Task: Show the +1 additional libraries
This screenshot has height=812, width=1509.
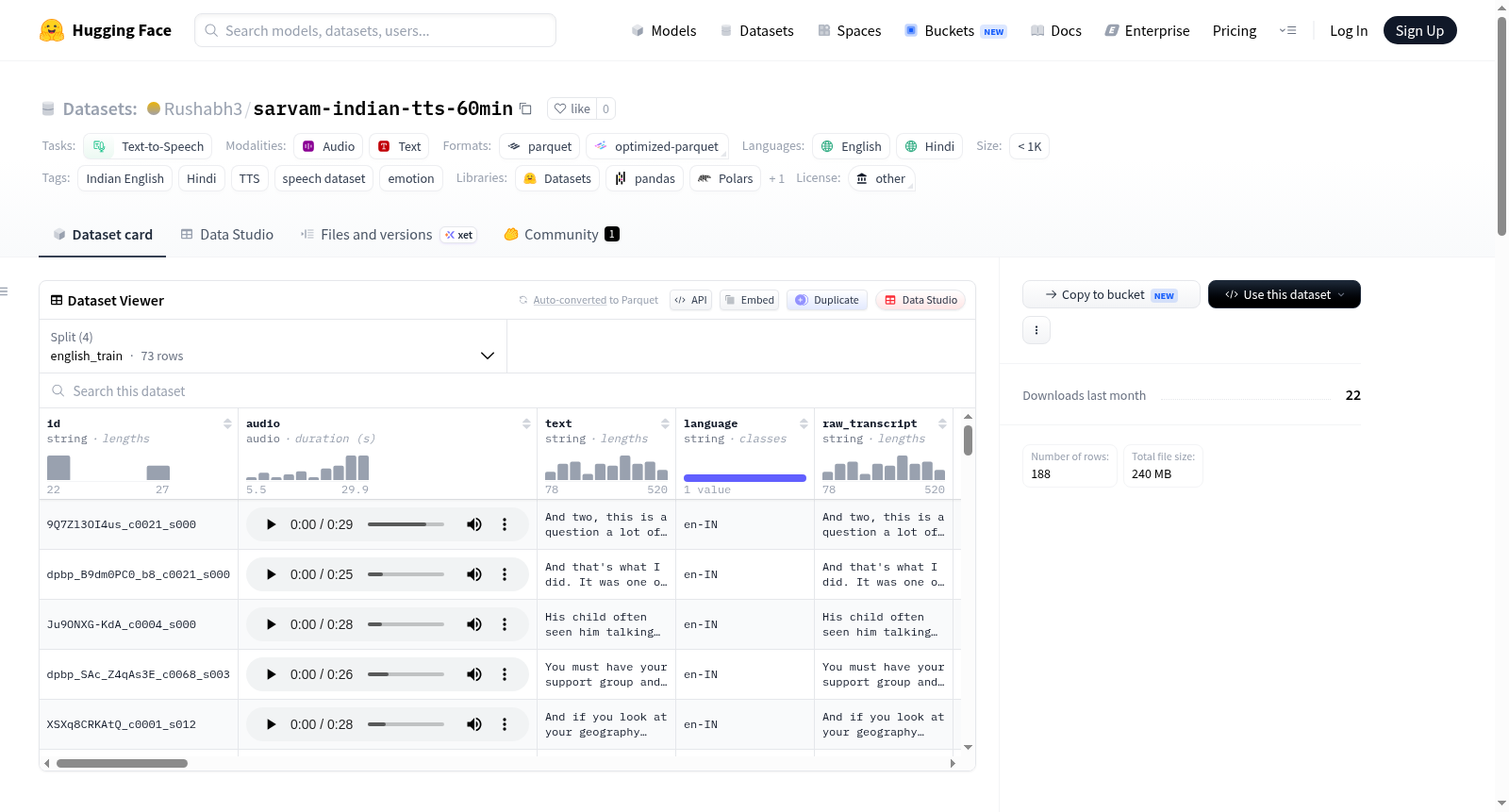Action: 776,178
